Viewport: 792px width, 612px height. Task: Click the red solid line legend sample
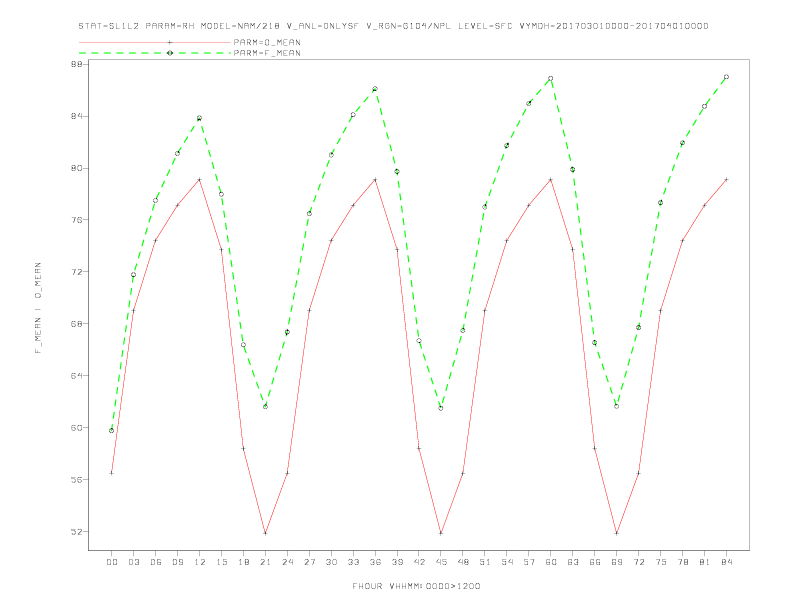coord(155,42)
